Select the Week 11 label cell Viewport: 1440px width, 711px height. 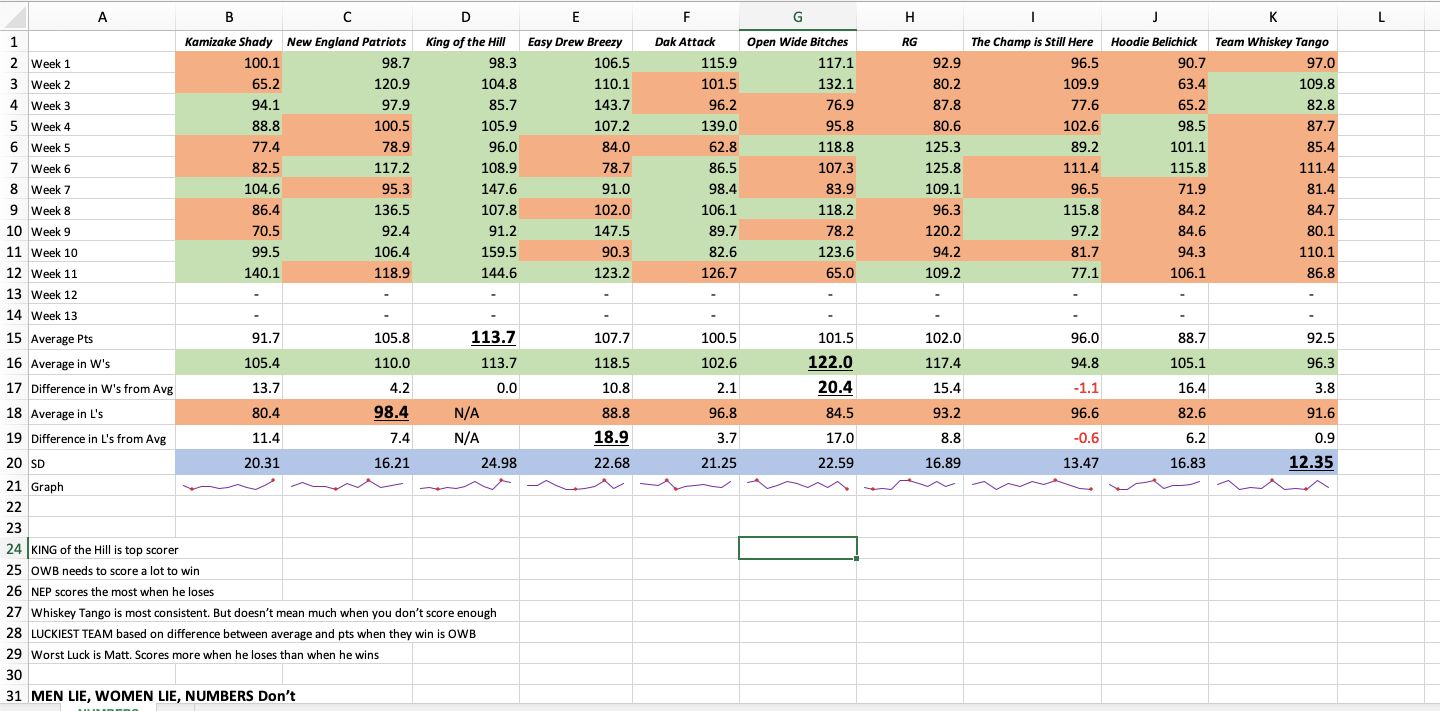101,273
